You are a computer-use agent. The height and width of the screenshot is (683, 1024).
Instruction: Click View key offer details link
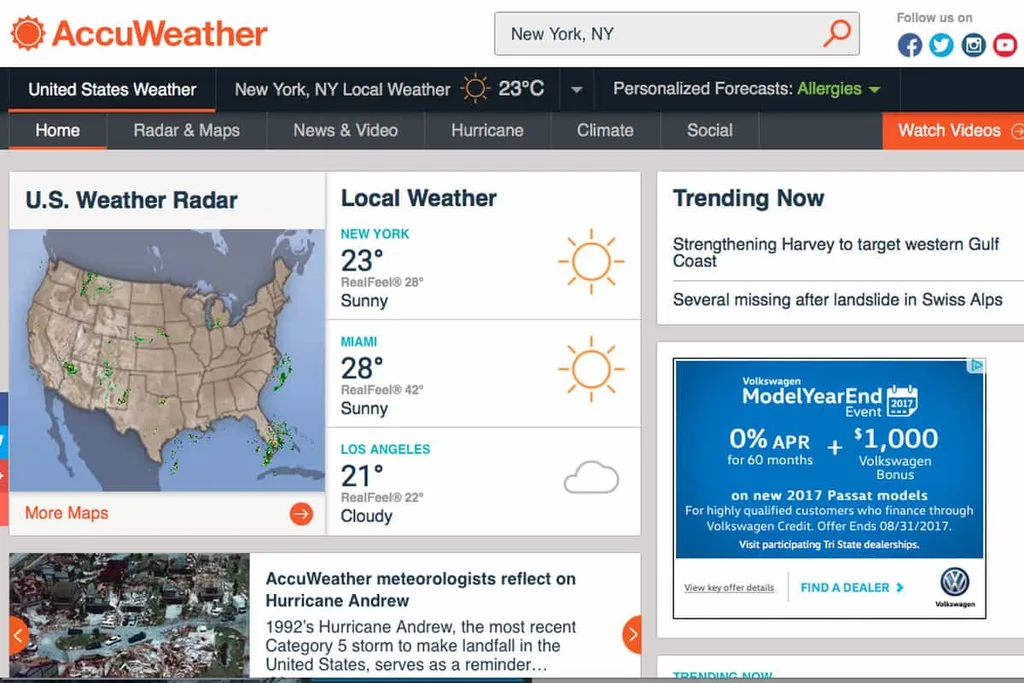(729, 588)
